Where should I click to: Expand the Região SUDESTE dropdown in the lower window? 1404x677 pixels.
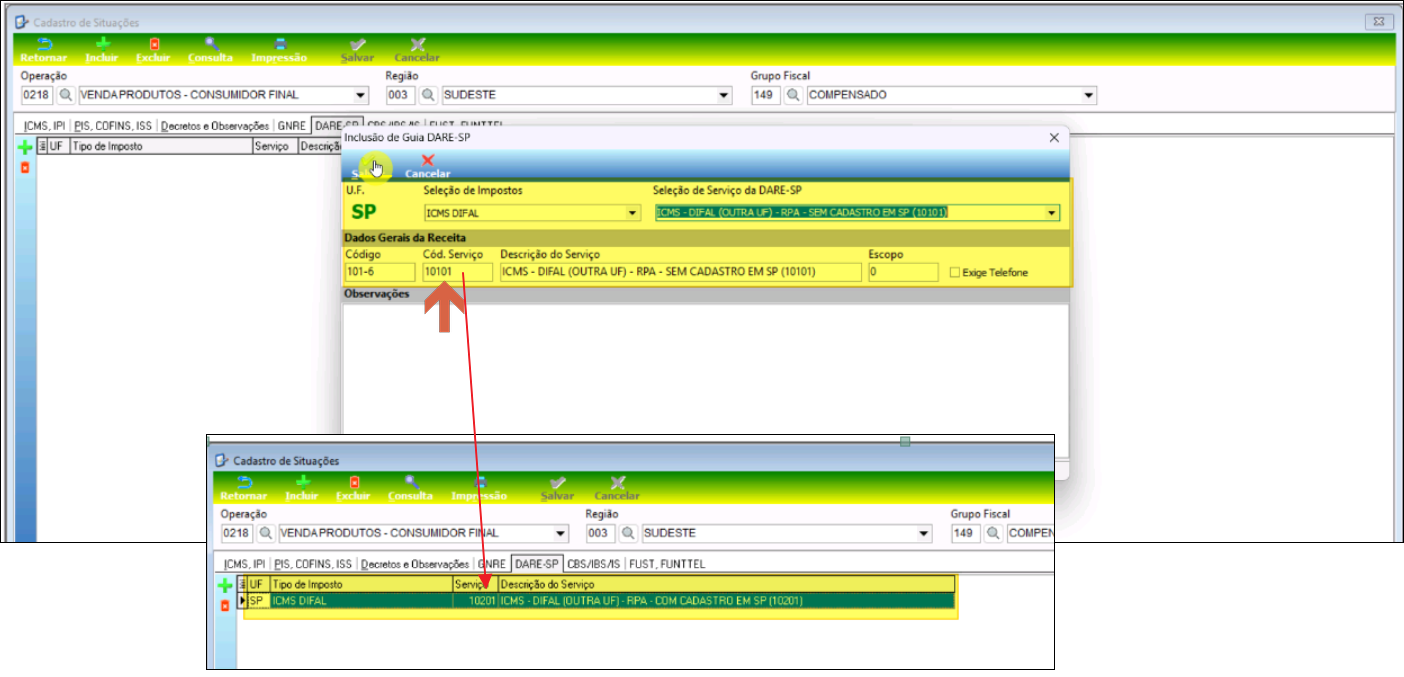924,533
